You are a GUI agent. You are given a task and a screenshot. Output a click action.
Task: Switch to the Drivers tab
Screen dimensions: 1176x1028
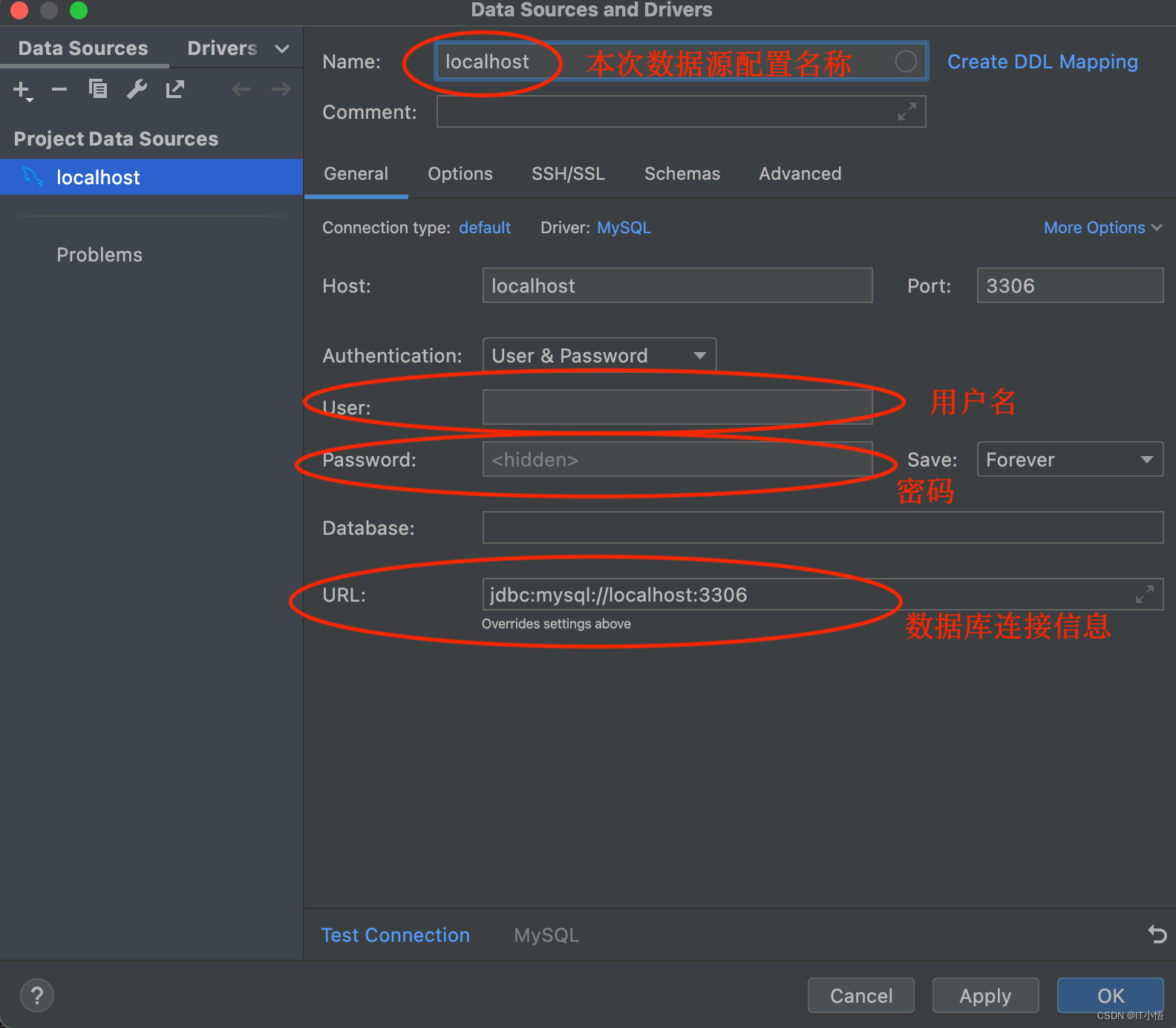tap(222, 48)
